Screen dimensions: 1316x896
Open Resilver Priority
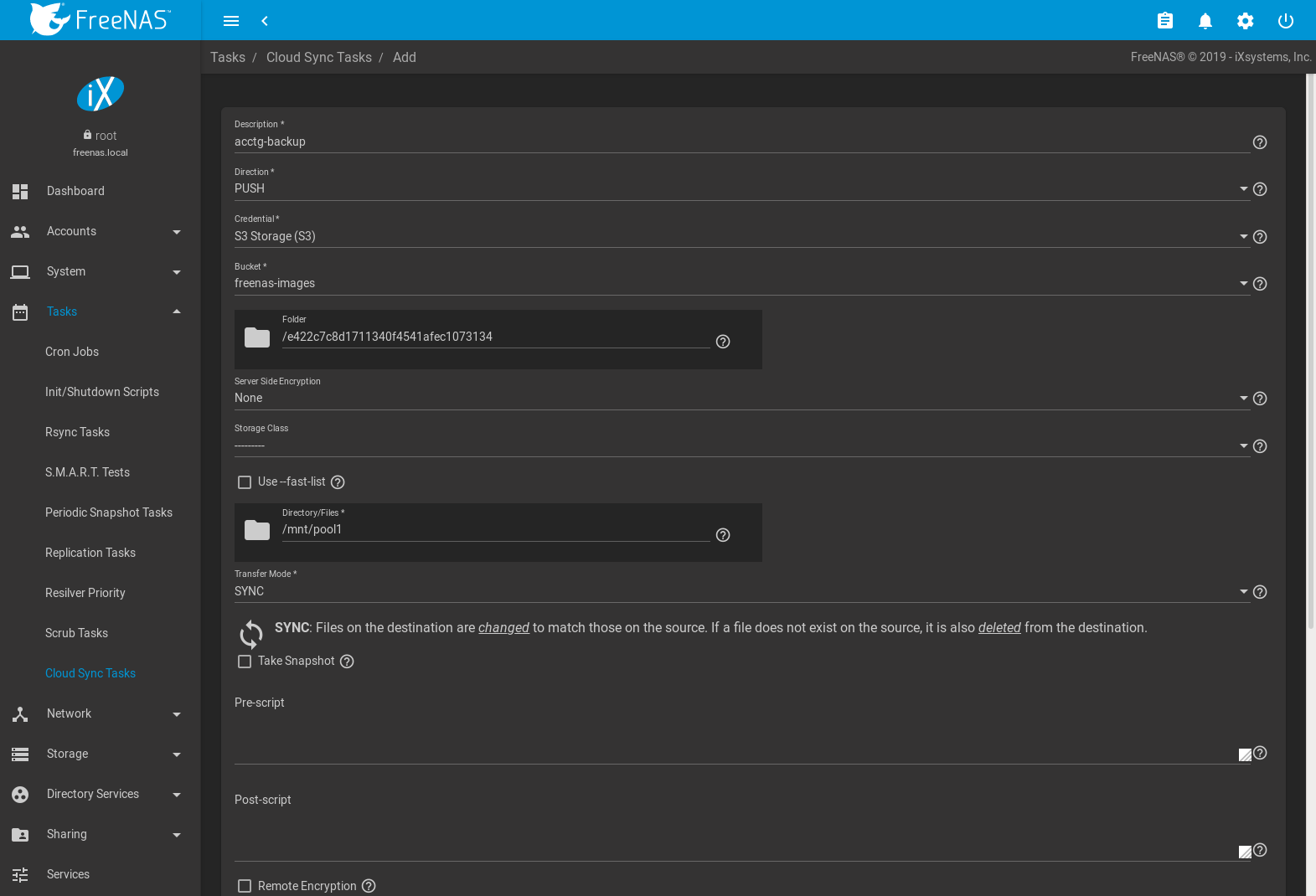101,593
